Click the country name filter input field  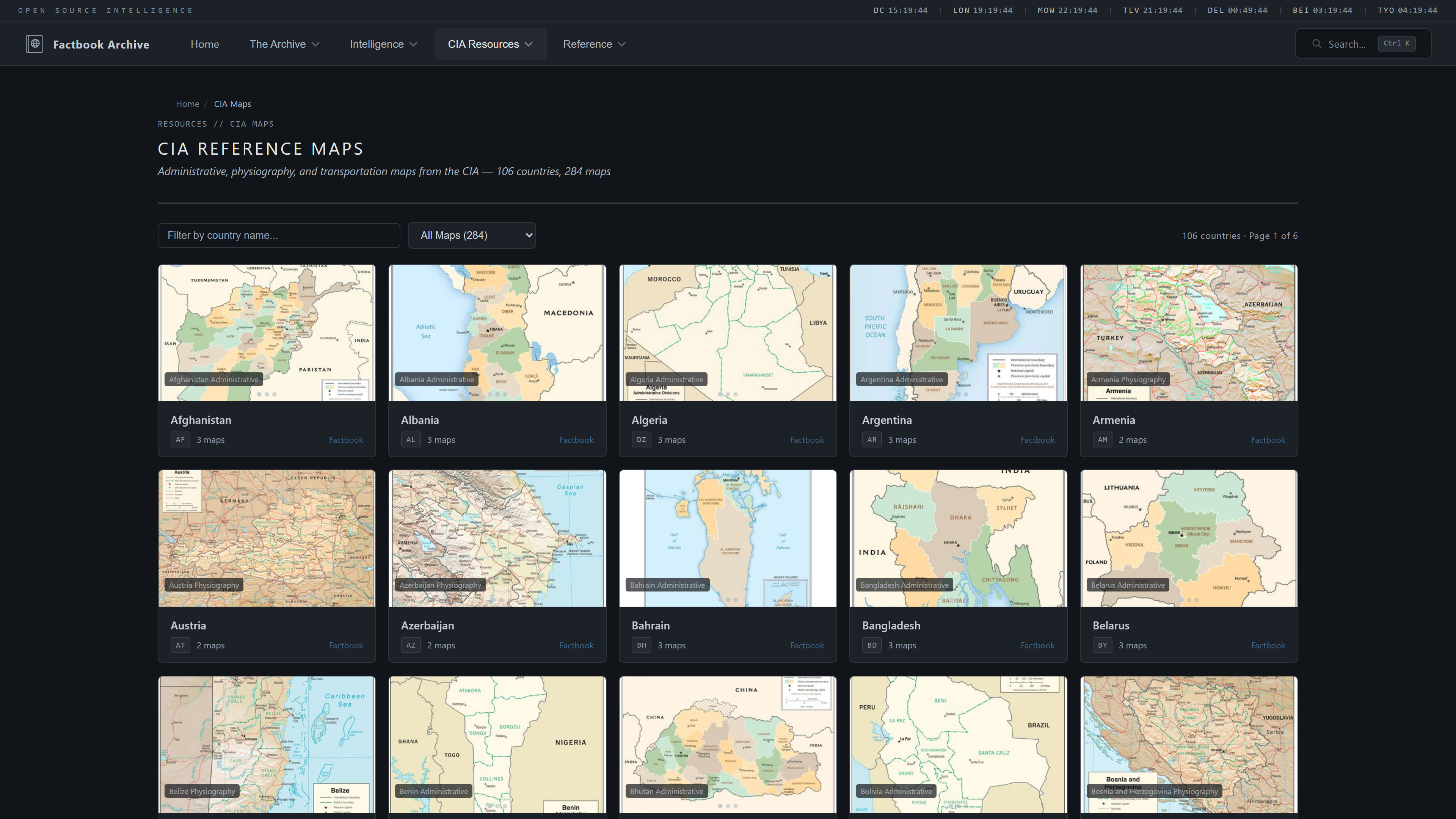click(279, 235)
